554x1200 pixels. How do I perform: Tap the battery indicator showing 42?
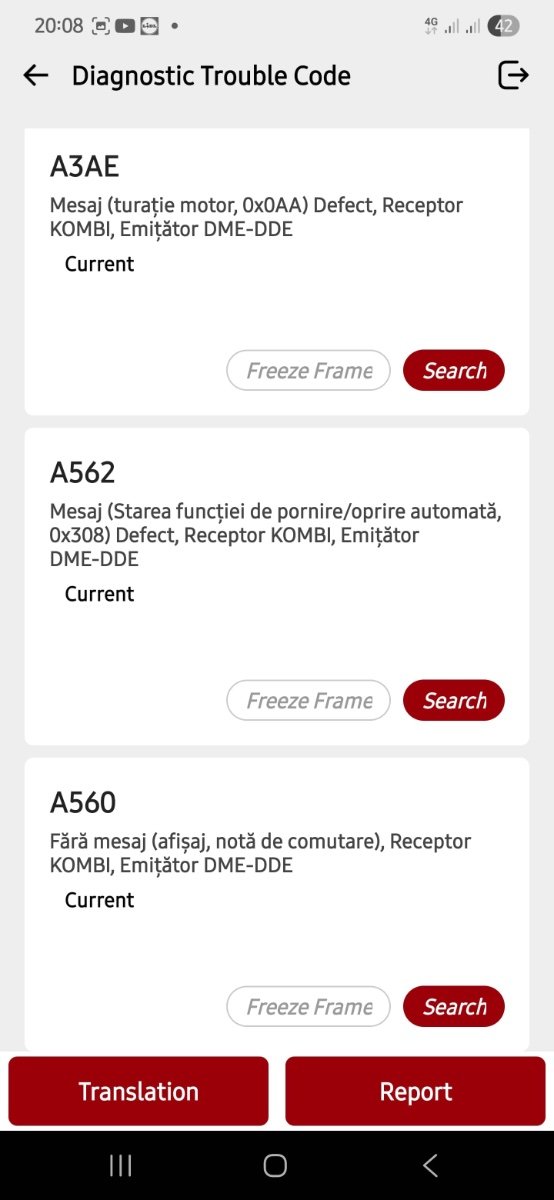point(503,26)
